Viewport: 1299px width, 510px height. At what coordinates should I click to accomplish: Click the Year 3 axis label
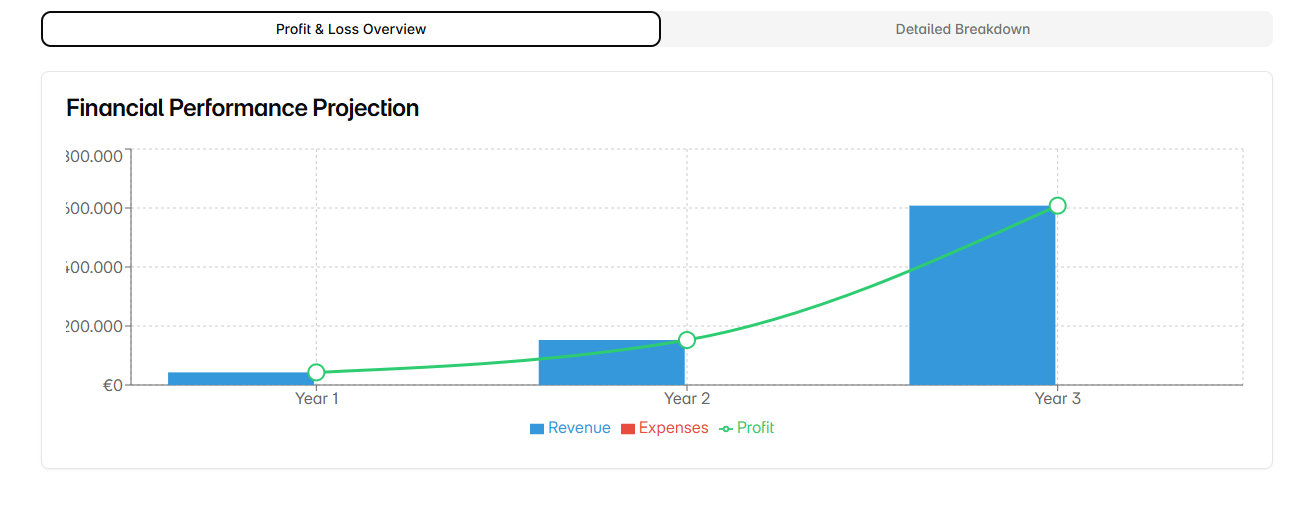coord(1058,399)
